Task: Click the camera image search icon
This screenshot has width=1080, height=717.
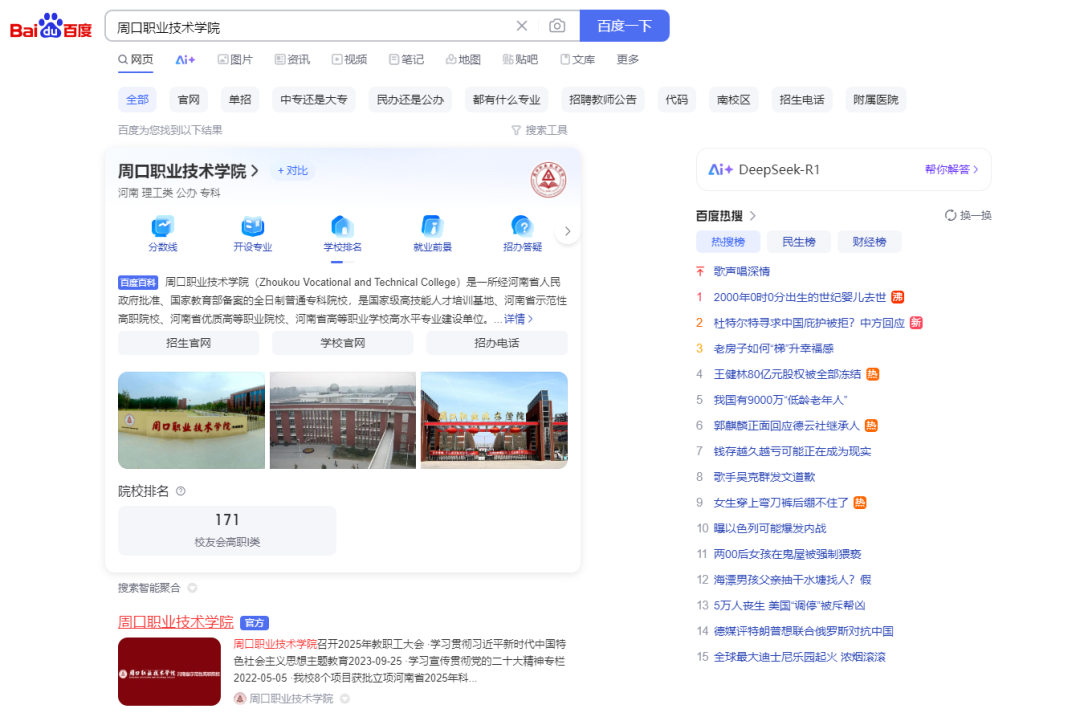Action: [557, 26]
